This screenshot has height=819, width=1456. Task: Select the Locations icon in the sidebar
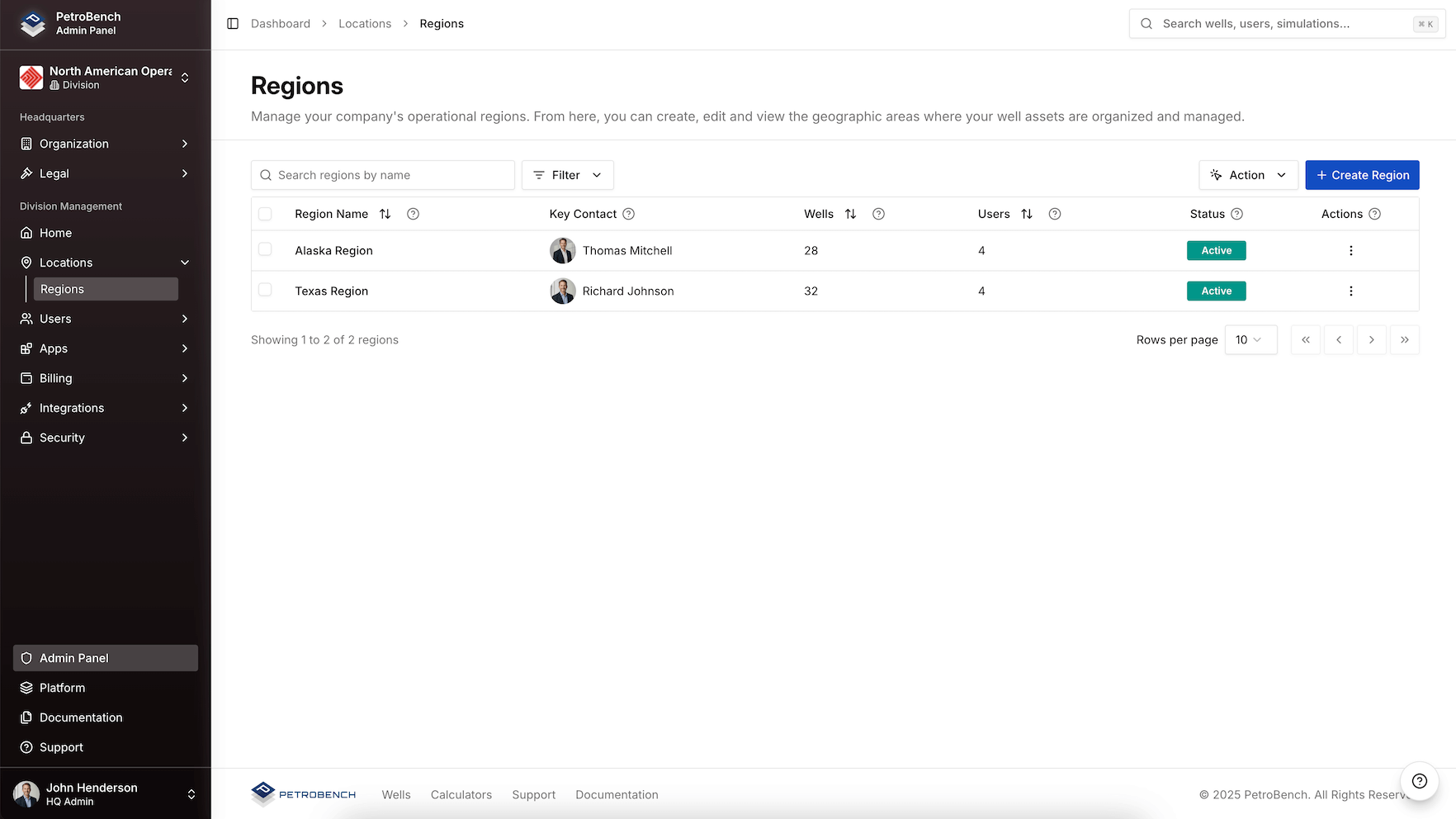coord(27,263)
